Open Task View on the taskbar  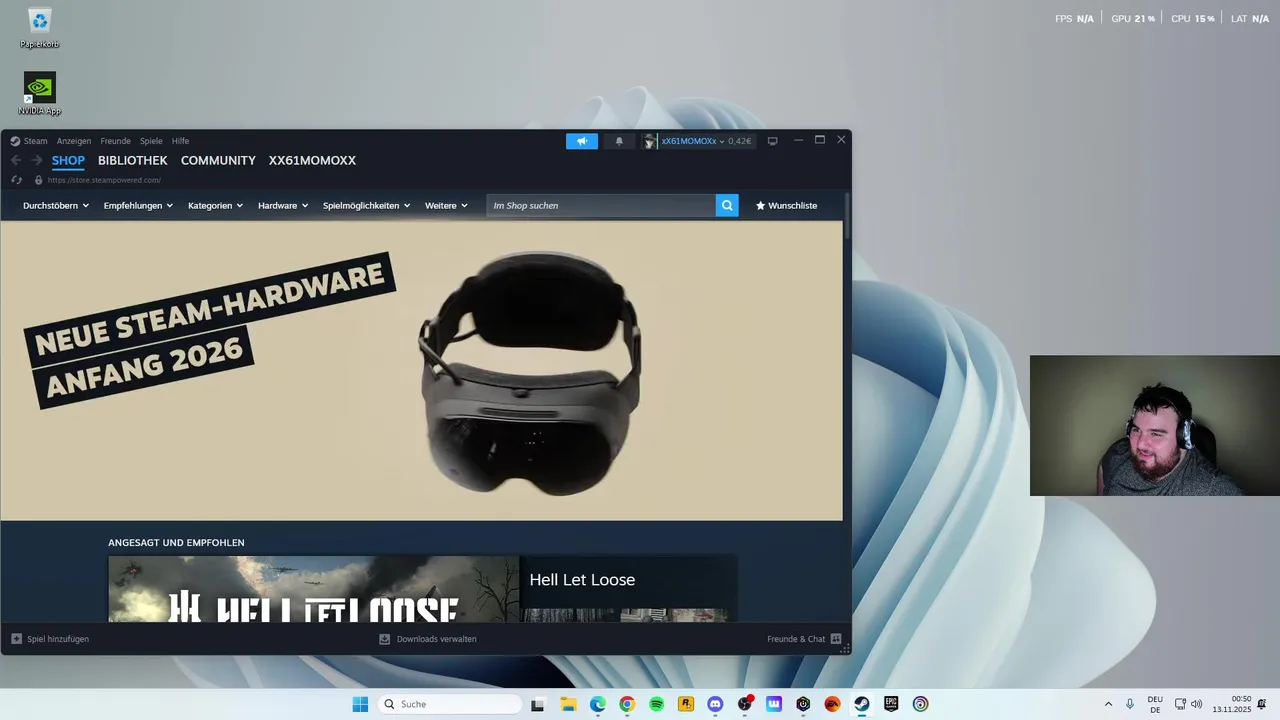[x=537, y=704]
